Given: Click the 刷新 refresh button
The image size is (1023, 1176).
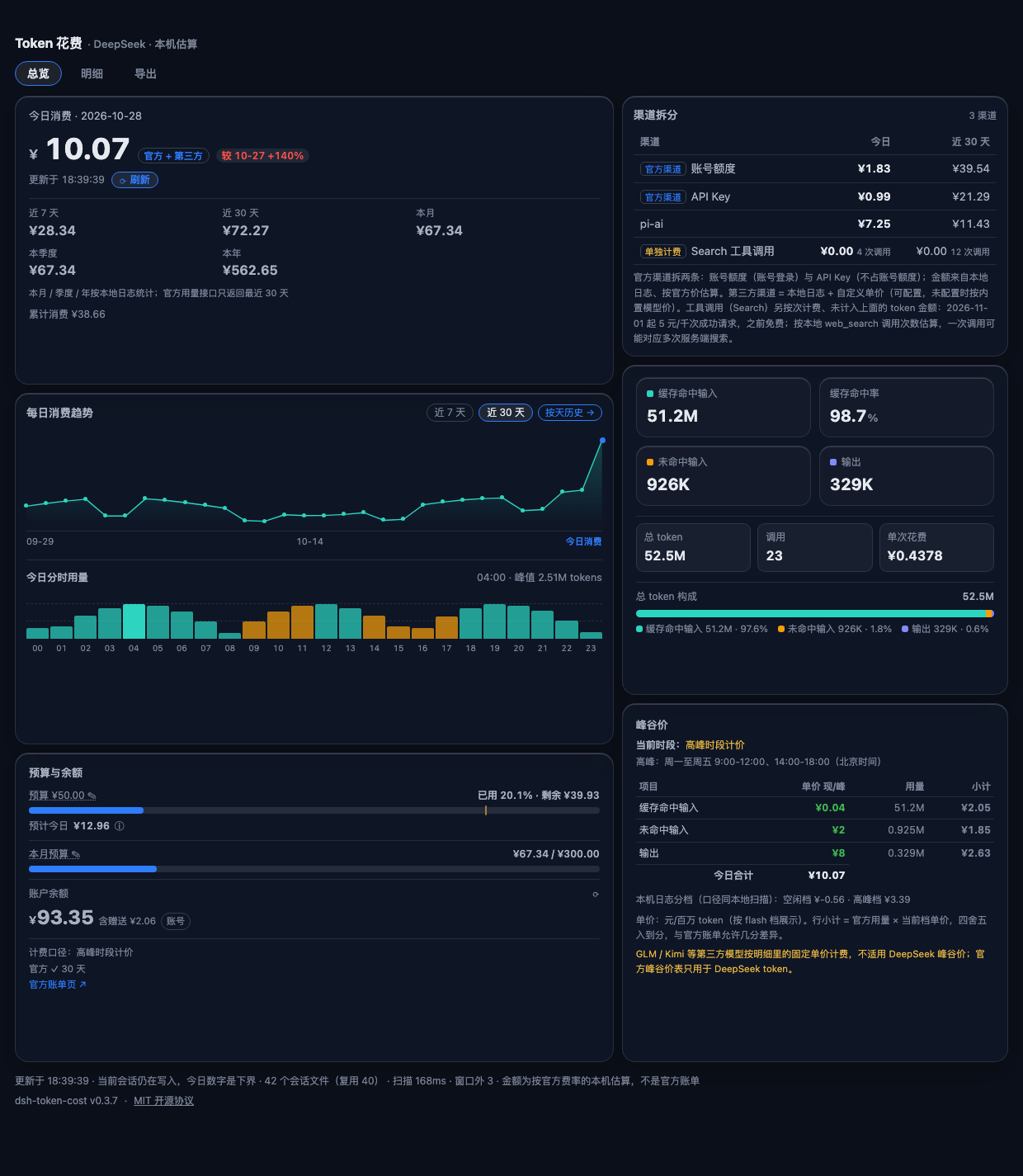Looking at the screenshot, I should tap(134, 180).
